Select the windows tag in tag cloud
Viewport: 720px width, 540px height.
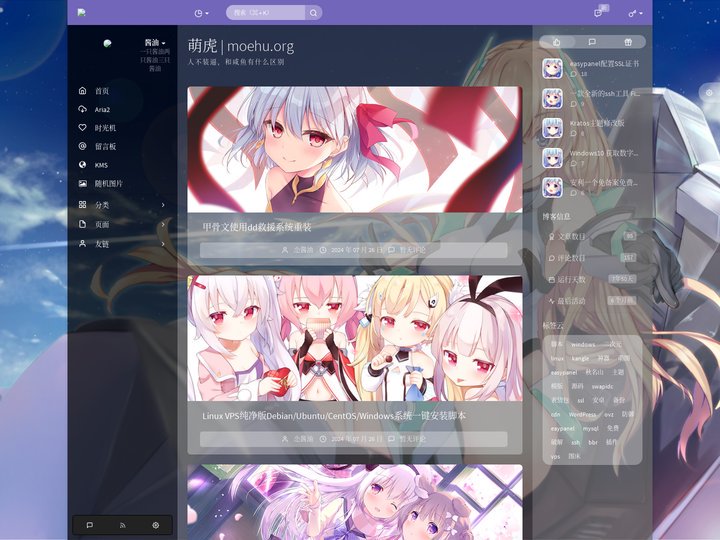click(x=583, y=344)
